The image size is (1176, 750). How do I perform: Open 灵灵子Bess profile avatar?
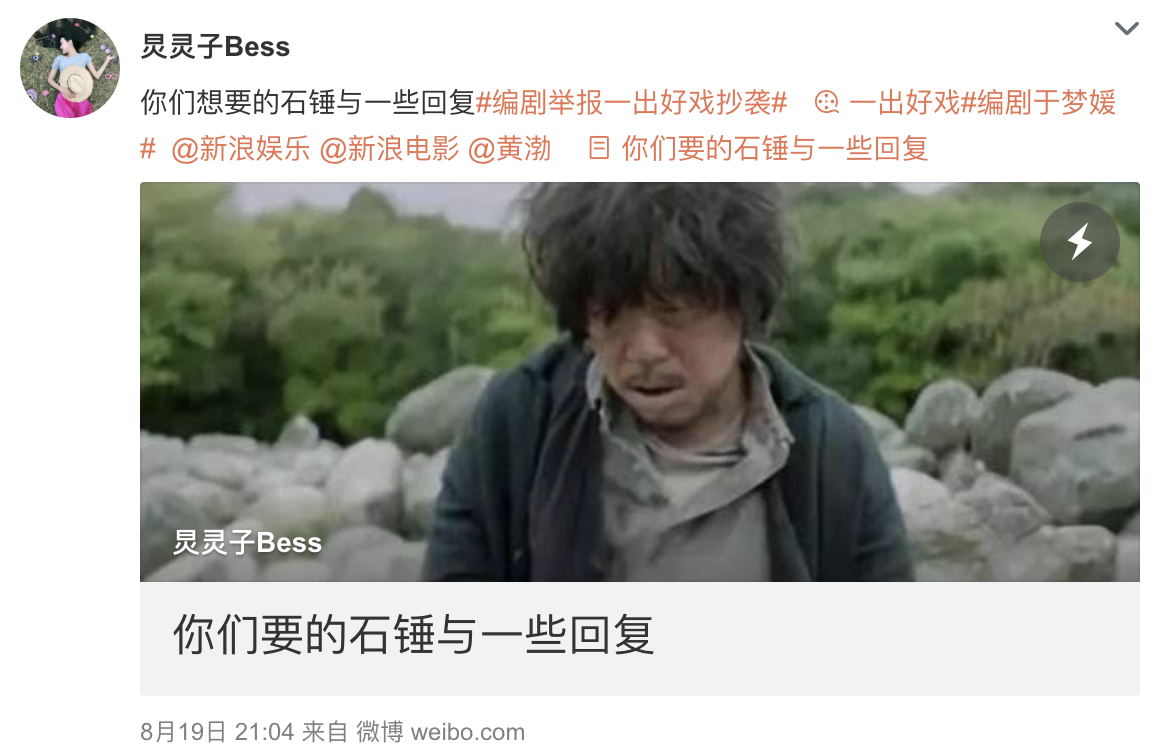click(x=70, y=68)
